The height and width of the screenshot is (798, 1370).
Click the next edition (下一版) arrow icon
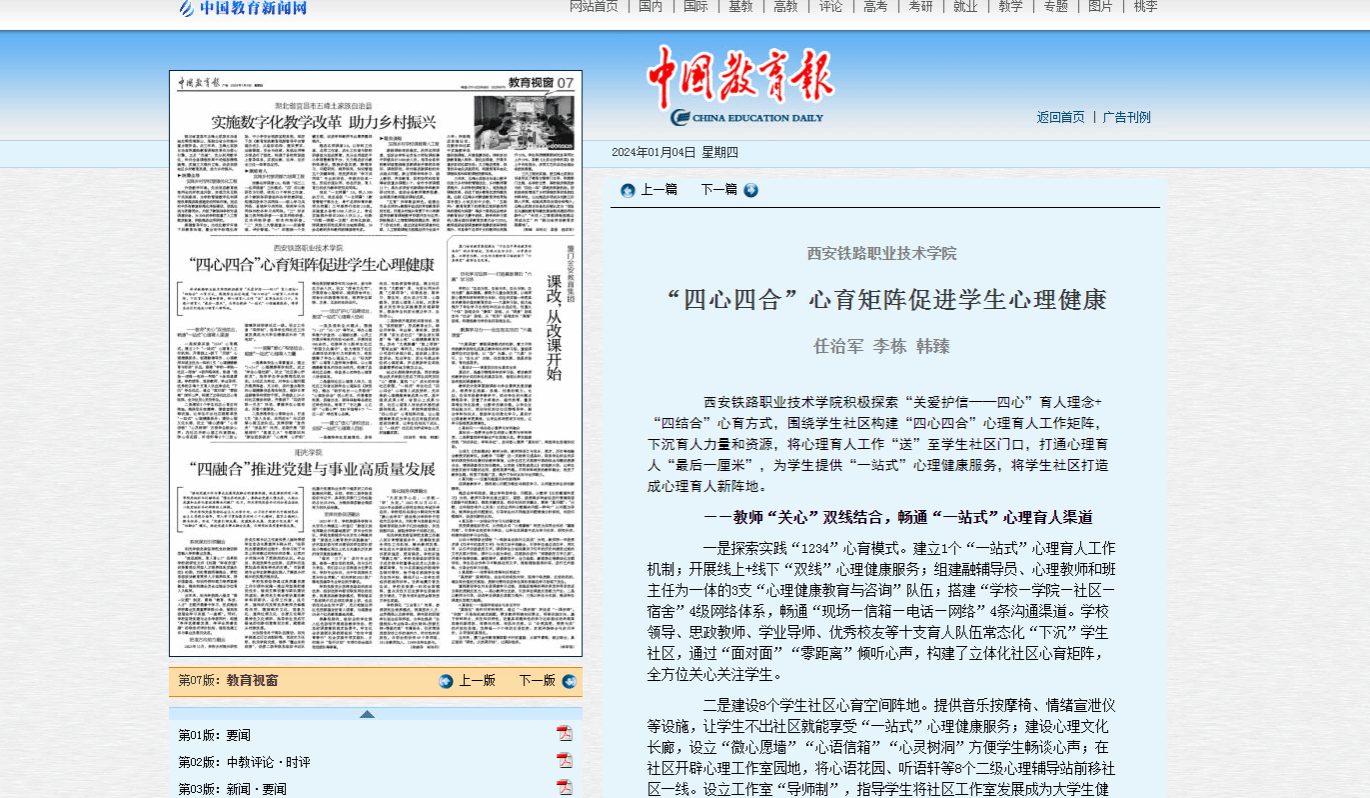(569, 681)
